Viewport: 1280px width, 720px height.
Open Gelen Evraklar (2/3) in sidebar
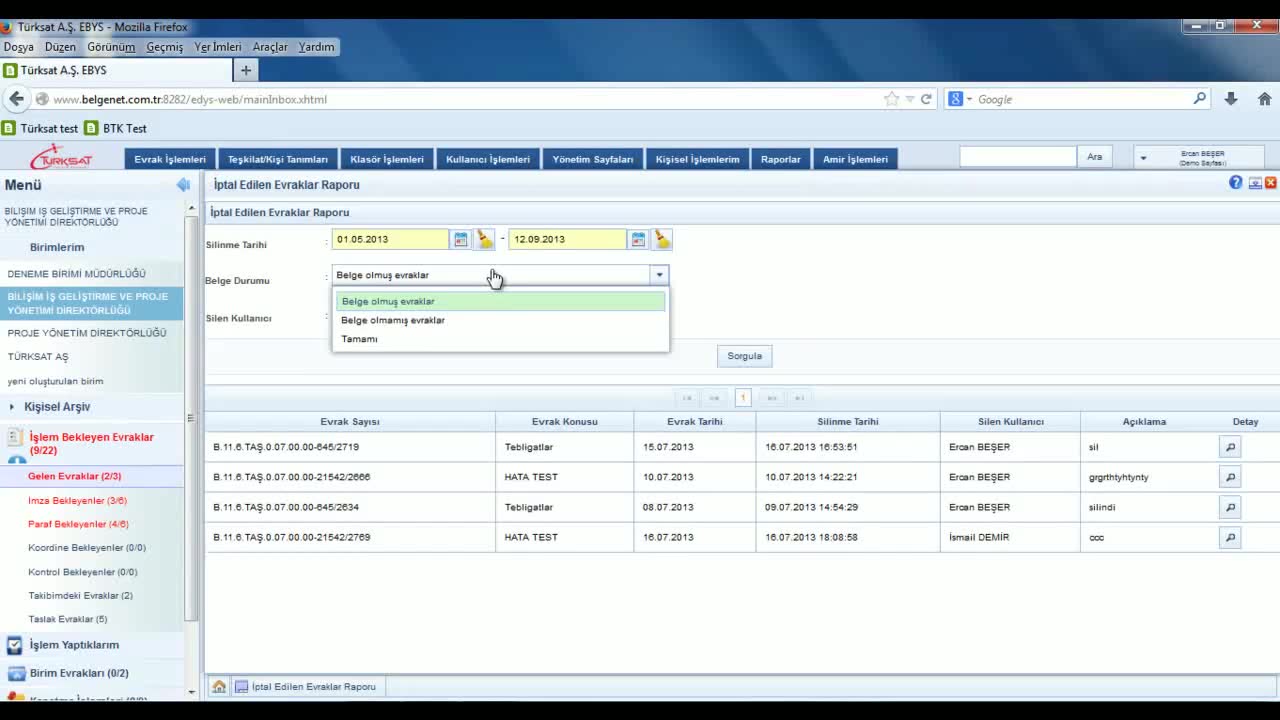tap(74, 477)
